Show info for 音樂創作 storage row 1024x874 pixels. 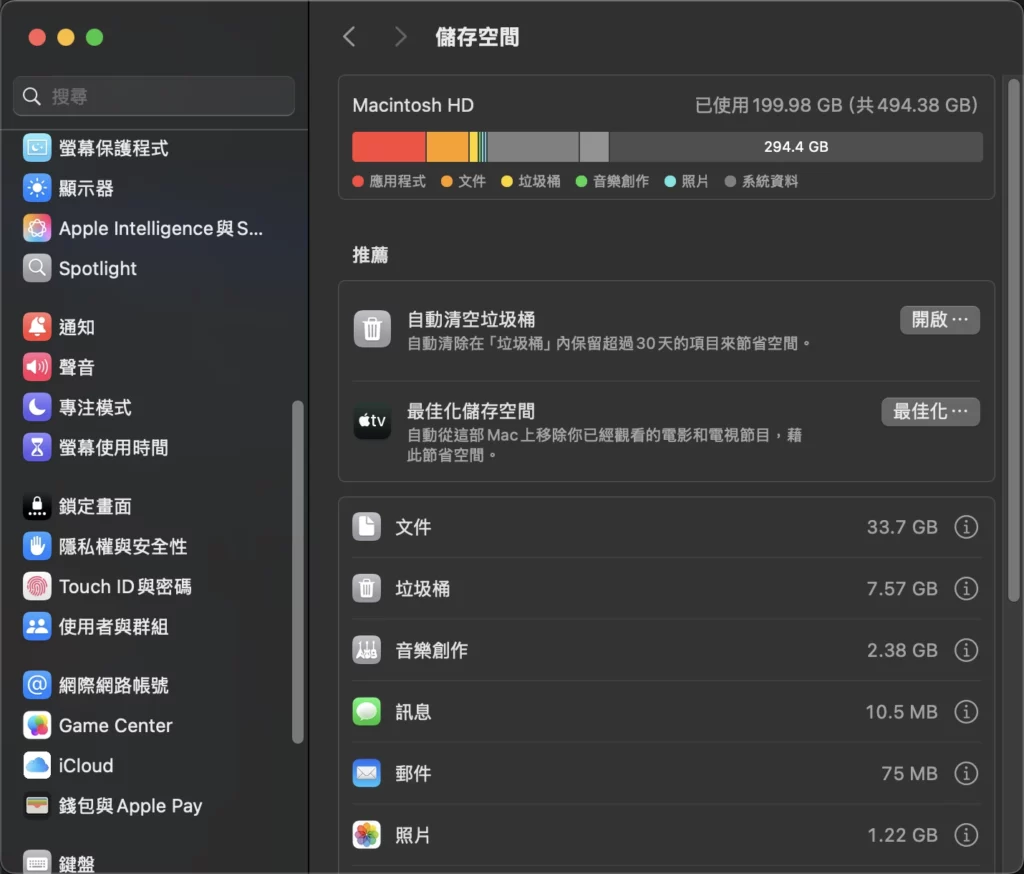pos(966,650)
